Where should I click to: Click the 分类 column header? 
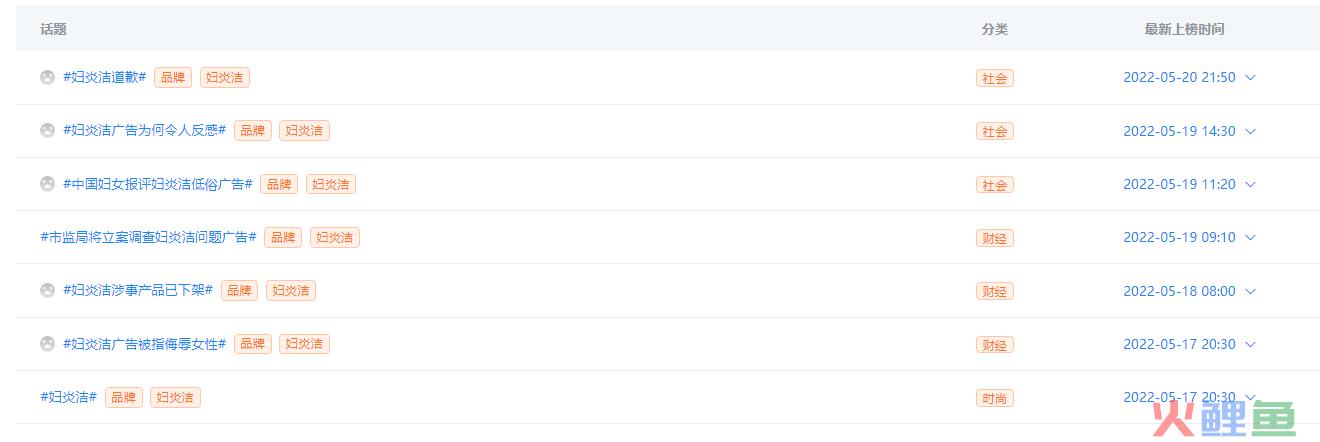tap(995, 29)
